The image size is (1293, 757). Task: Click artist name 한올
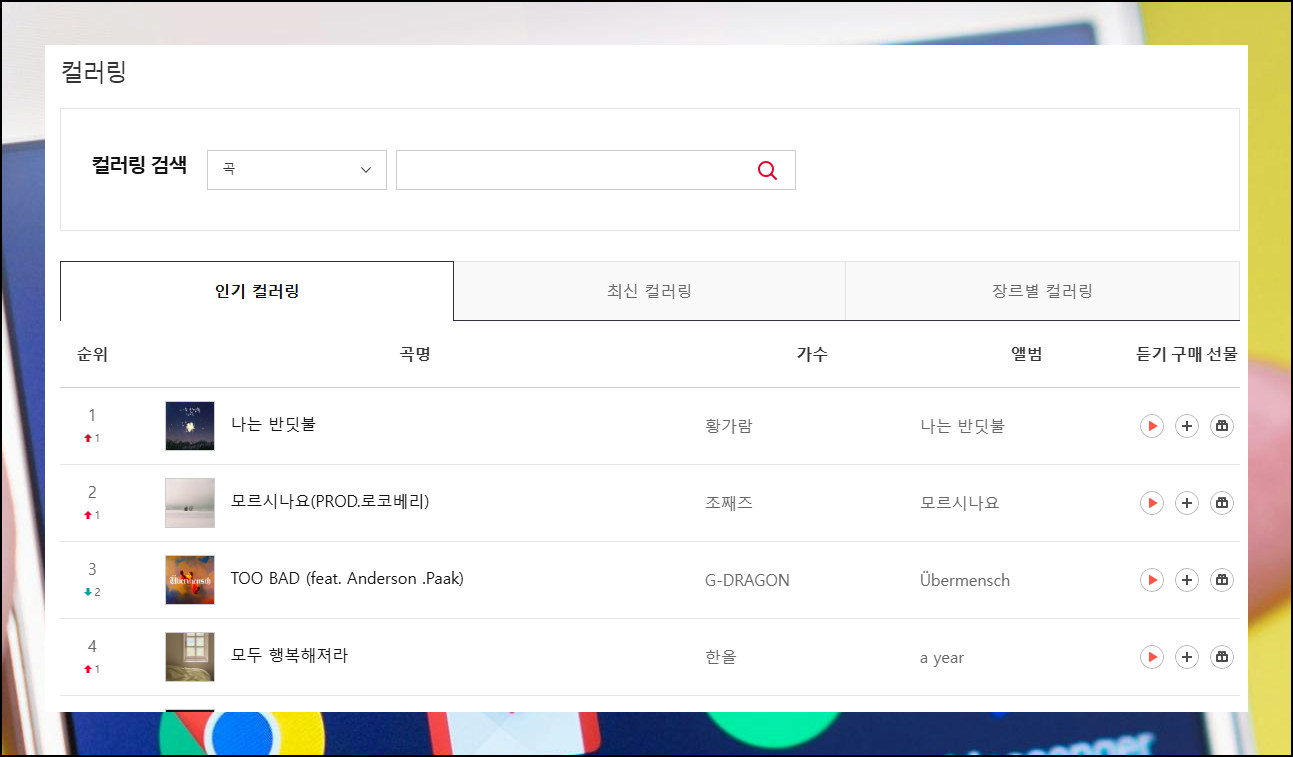(x=721, y=657)
